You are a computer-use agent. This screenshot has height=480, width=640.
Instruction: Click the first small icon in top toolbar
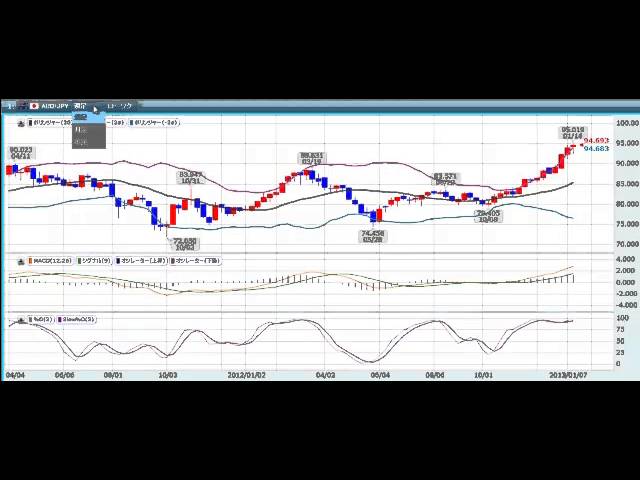click(11, 106)
